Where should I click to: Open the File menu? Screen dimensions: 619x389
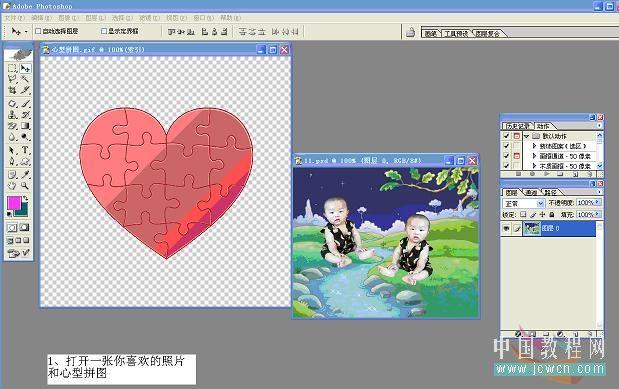[x=15, y=18]
